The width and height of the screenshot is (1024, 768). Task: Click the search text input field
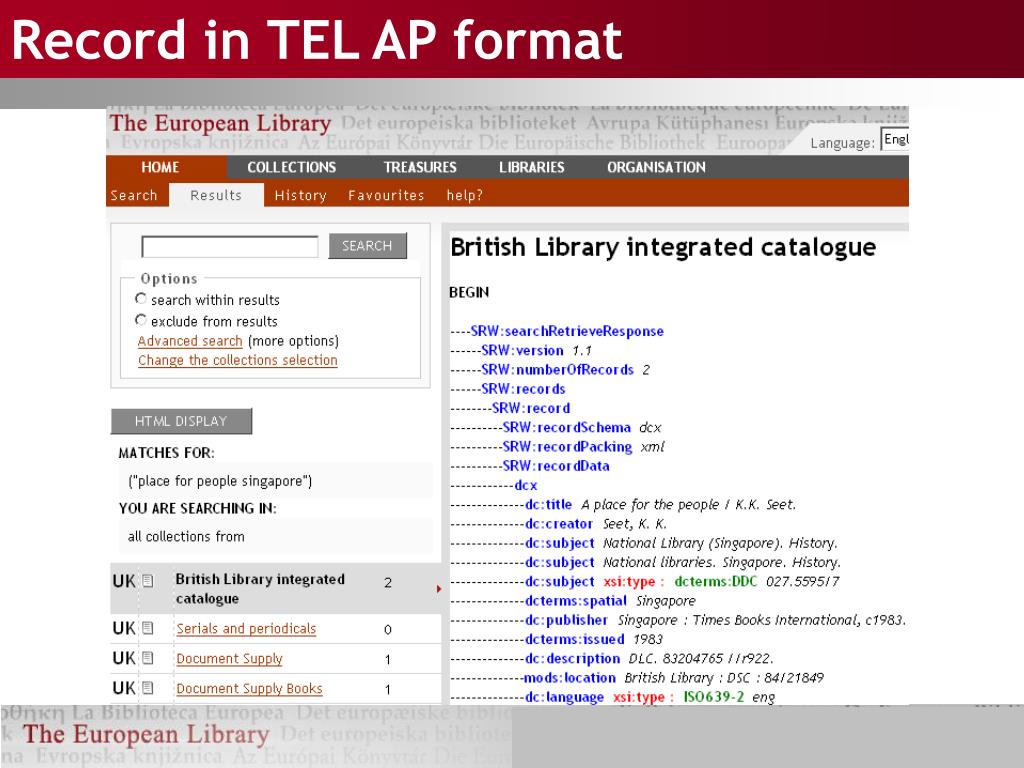coord(230,247)
